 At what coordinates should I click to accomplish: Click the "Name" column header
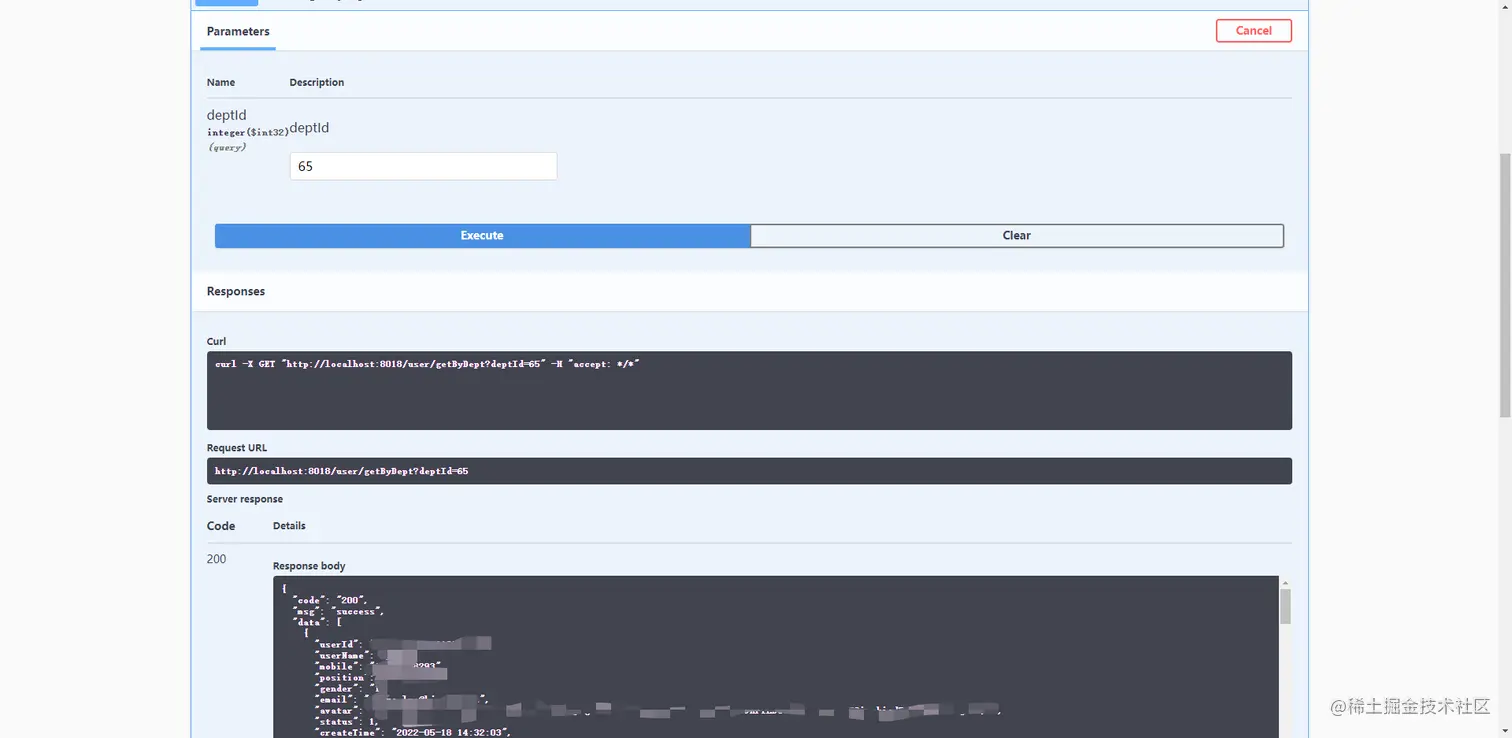point(221,82)
